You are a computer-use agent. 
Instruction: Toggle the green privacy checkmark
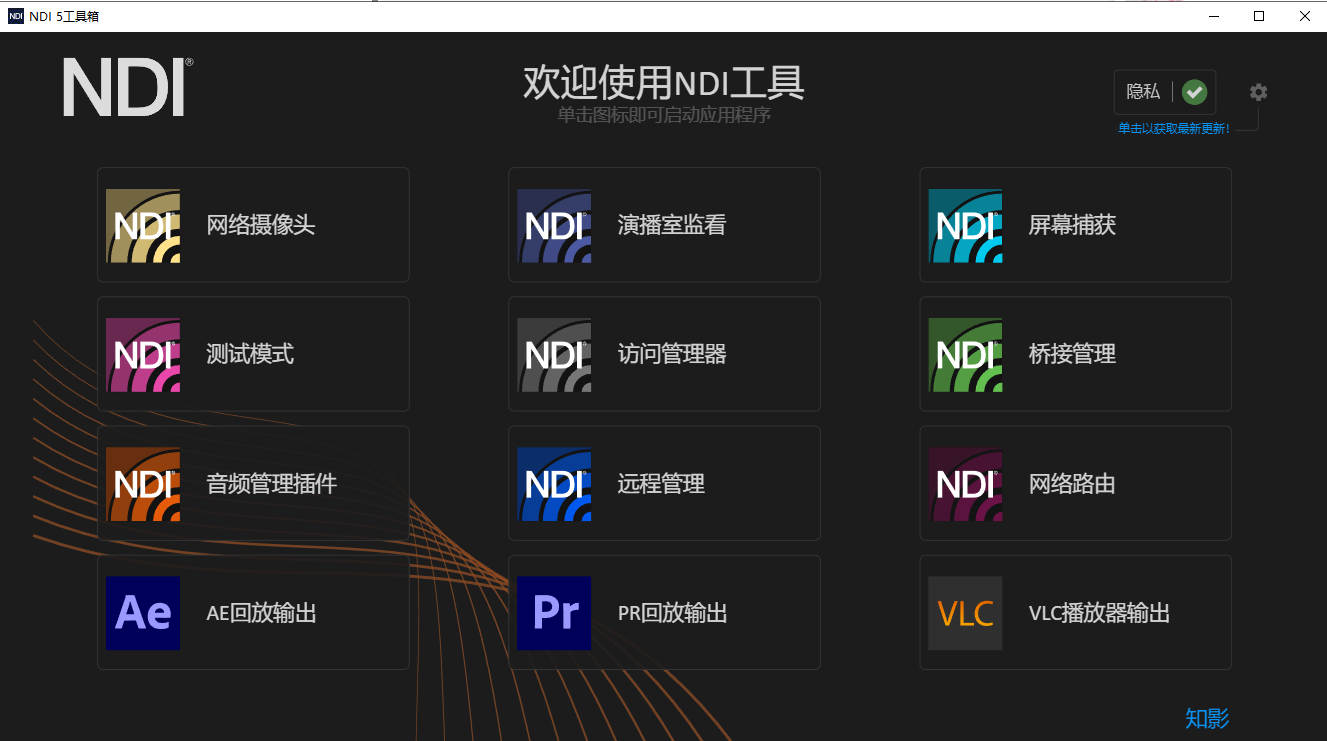tap(1194, 92)
